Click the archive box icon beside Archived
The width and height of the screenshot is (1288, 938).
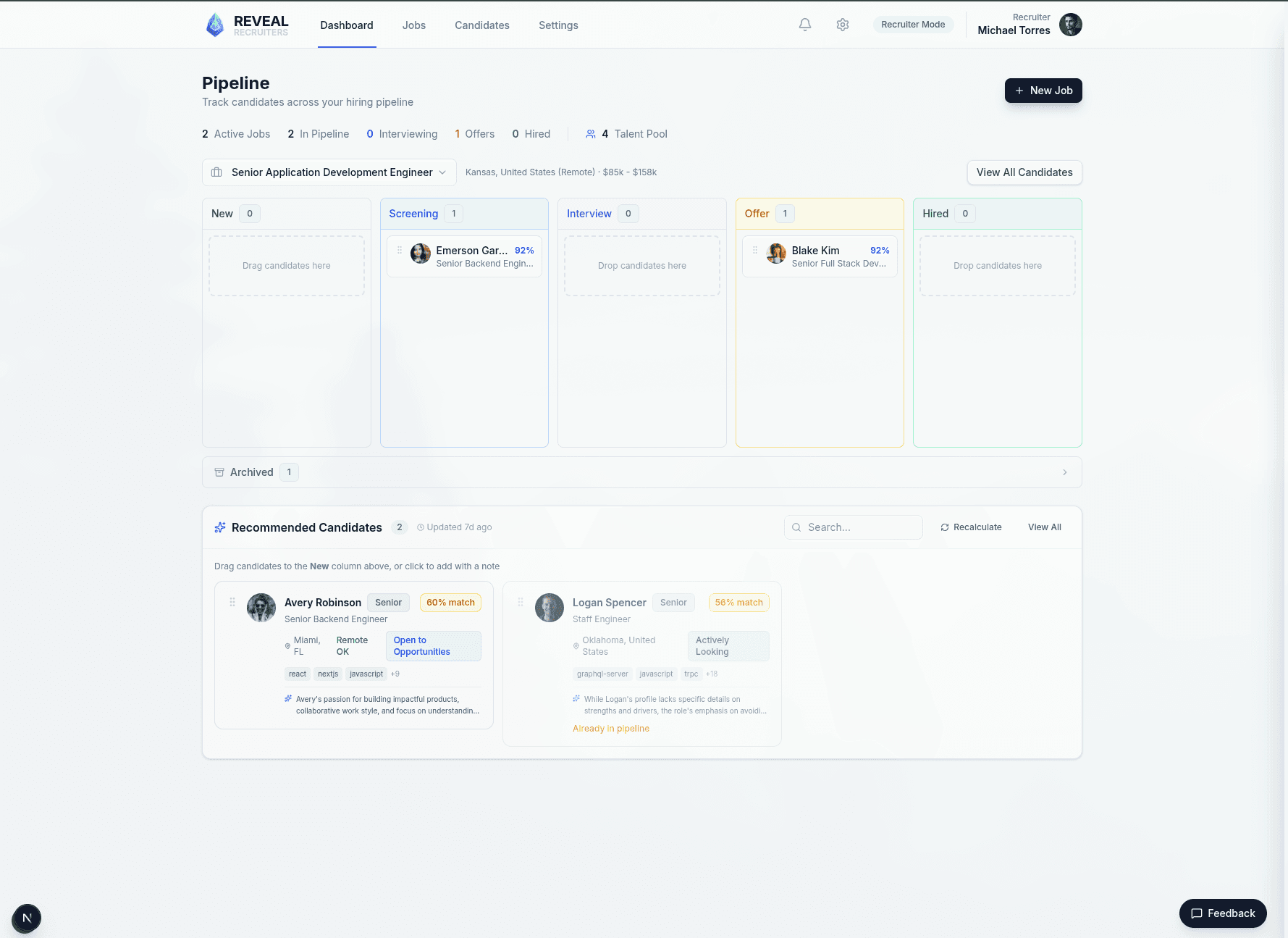tap(219, 472)
